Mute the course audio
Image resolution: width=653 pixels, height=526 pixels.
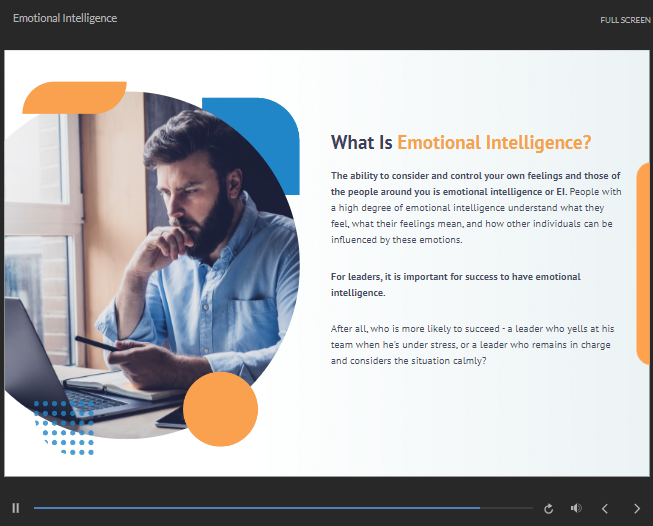(576, 508)
